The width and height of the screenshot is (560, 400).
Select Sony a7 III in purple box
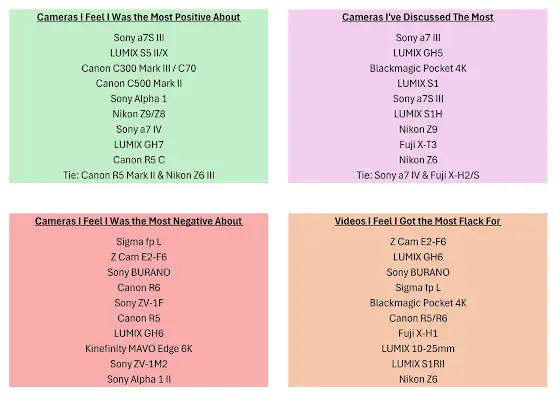pyautogui.click(x=418, y=38)
